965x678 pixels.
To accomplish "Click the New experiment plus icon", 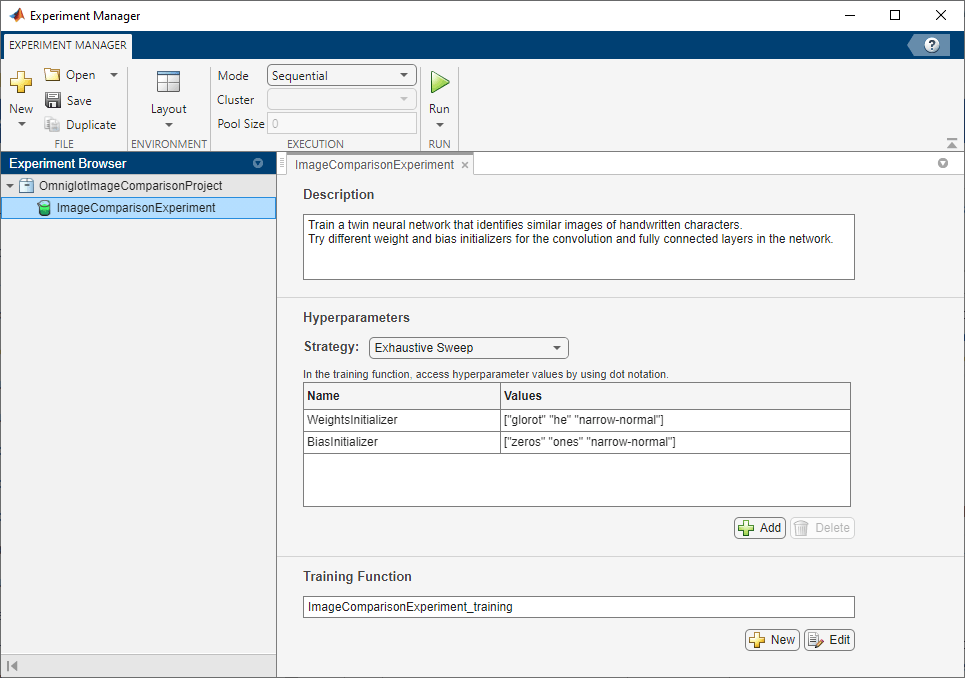I will [x=20, y=84].
